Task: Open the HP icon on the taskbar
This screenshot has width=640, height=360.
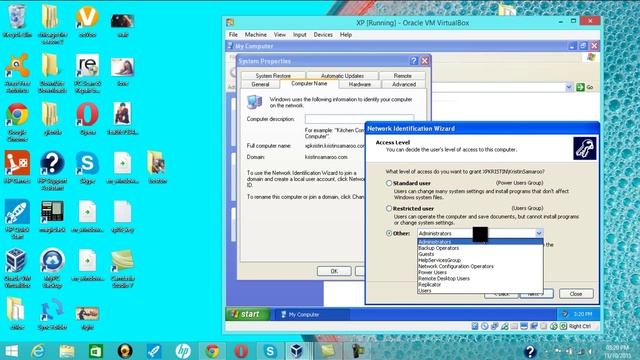Action: pos(183,351)
